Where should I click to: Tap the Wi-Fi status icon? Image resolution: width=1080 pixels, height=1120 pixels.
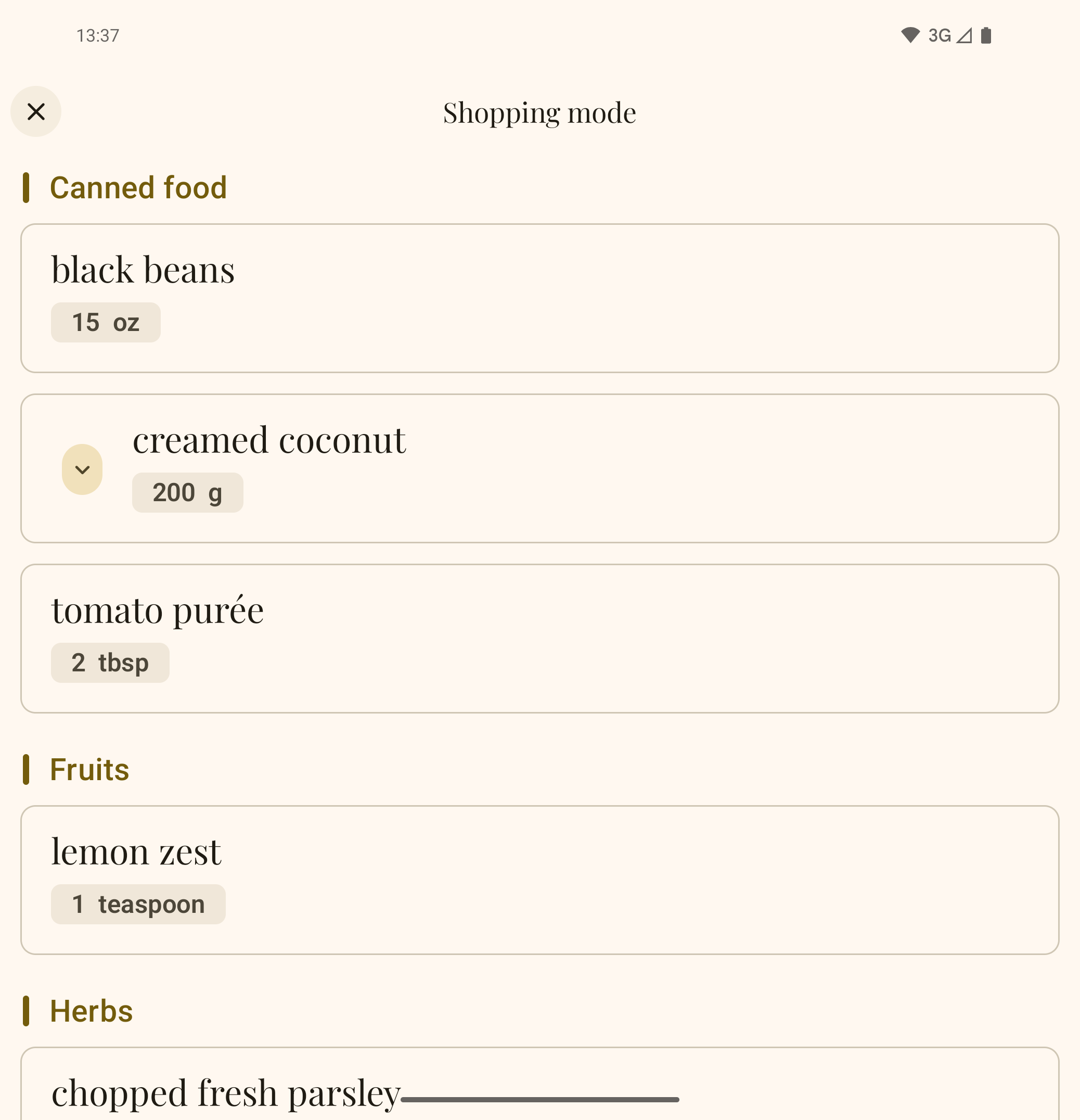tap(910, 35)
